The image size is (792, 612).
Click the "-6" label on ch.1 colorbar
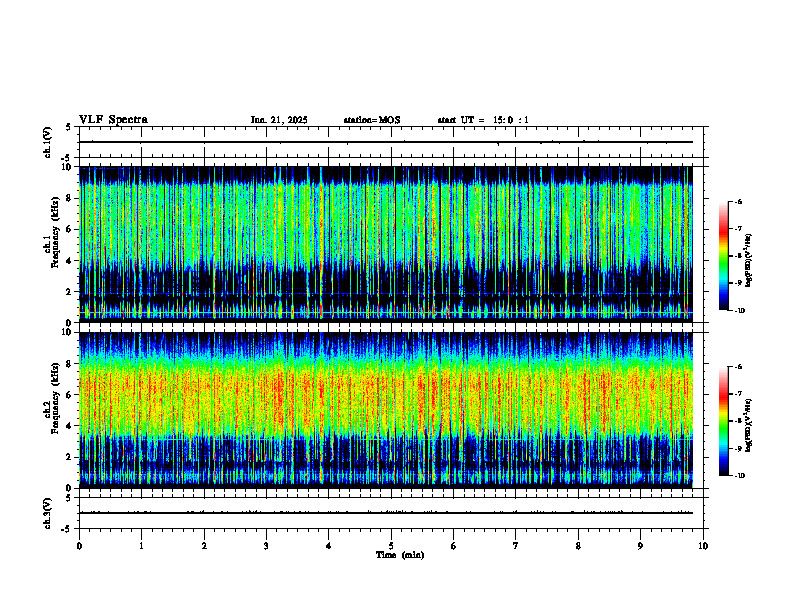pos(738,201)
